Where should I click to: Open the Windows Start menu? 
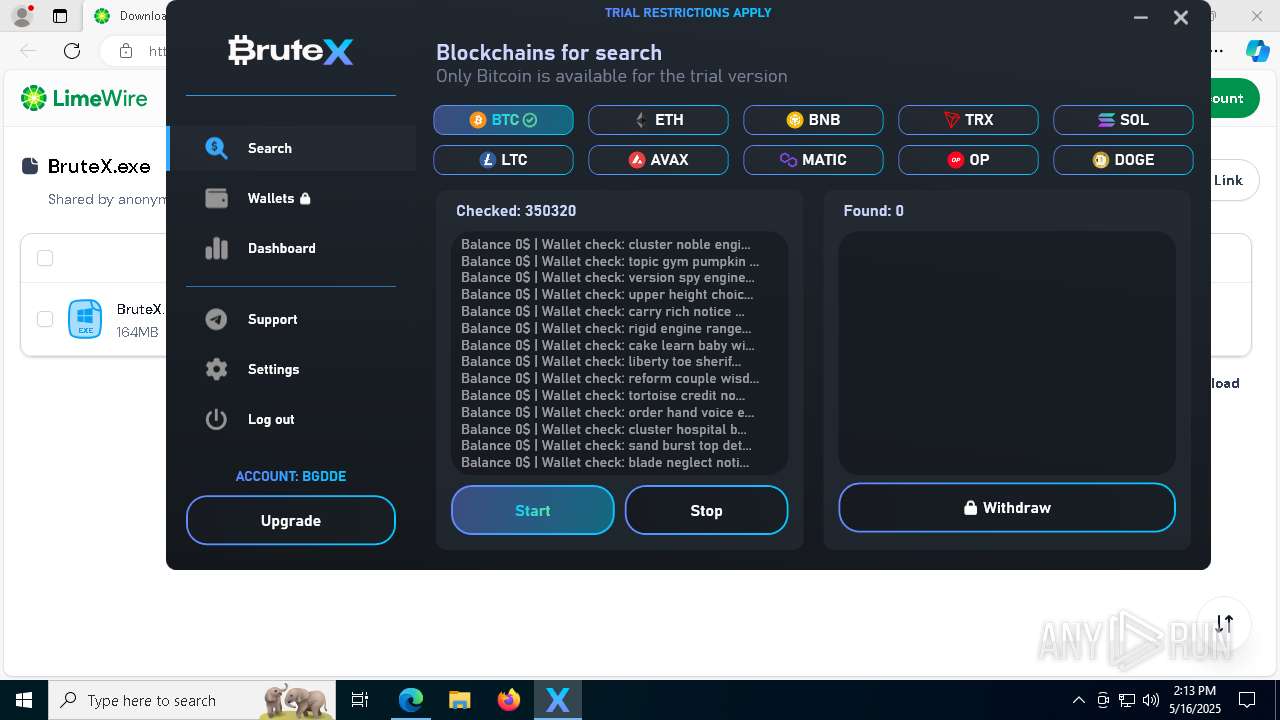(24, 700)
